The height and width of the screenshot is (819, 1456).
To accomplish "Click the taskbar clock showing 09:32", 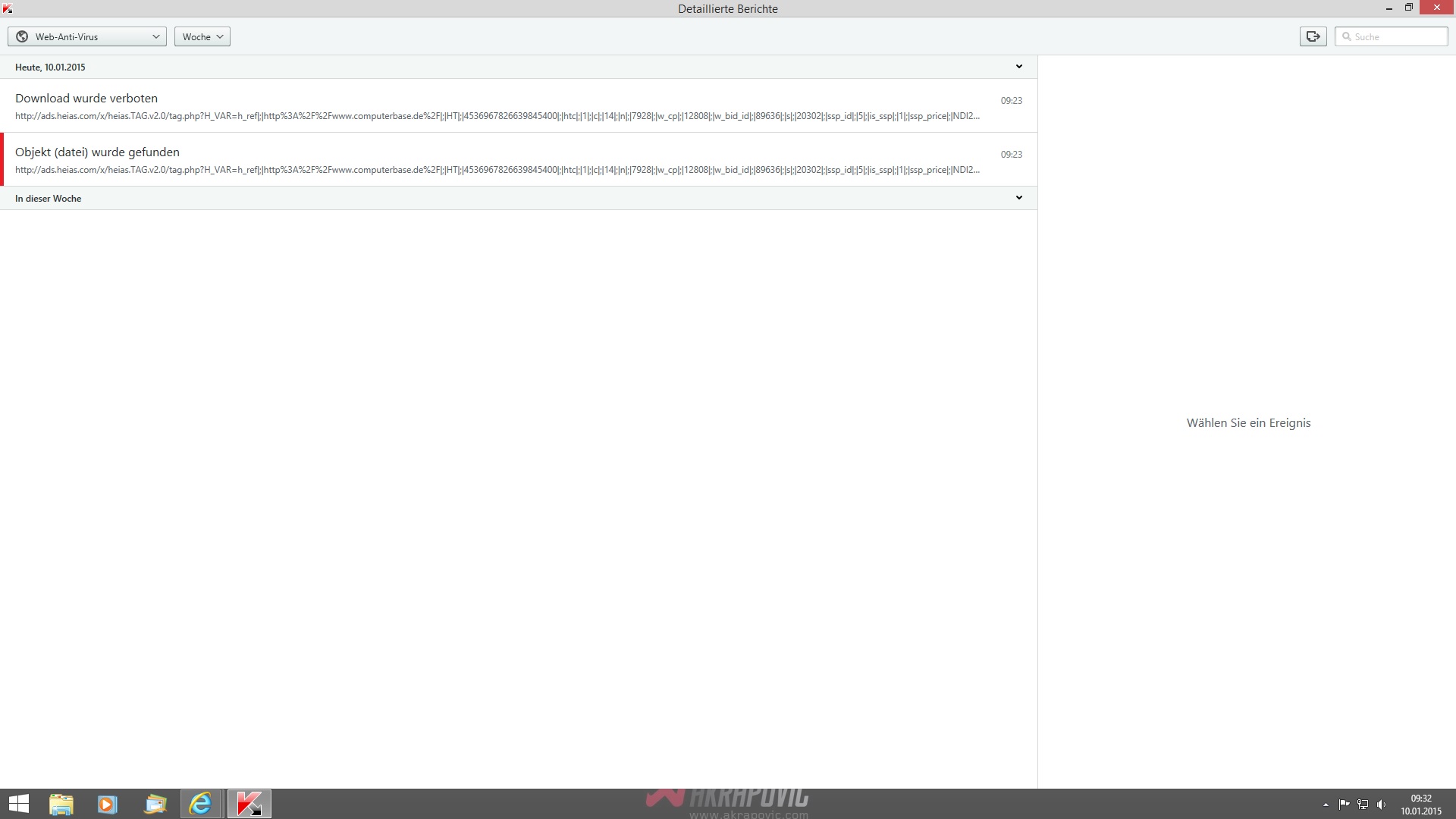I will [1420, 804].
